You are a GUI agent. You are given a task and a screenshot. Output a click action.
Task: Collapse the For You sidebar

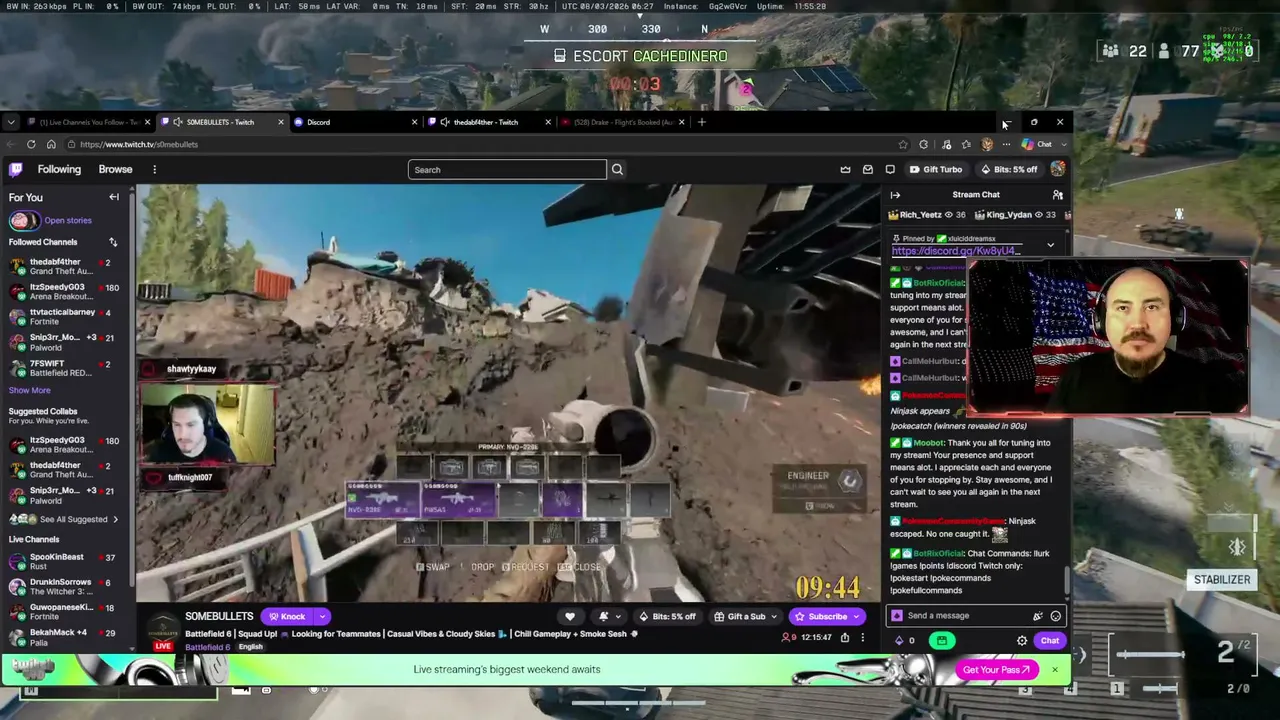[x=114, y=197]
